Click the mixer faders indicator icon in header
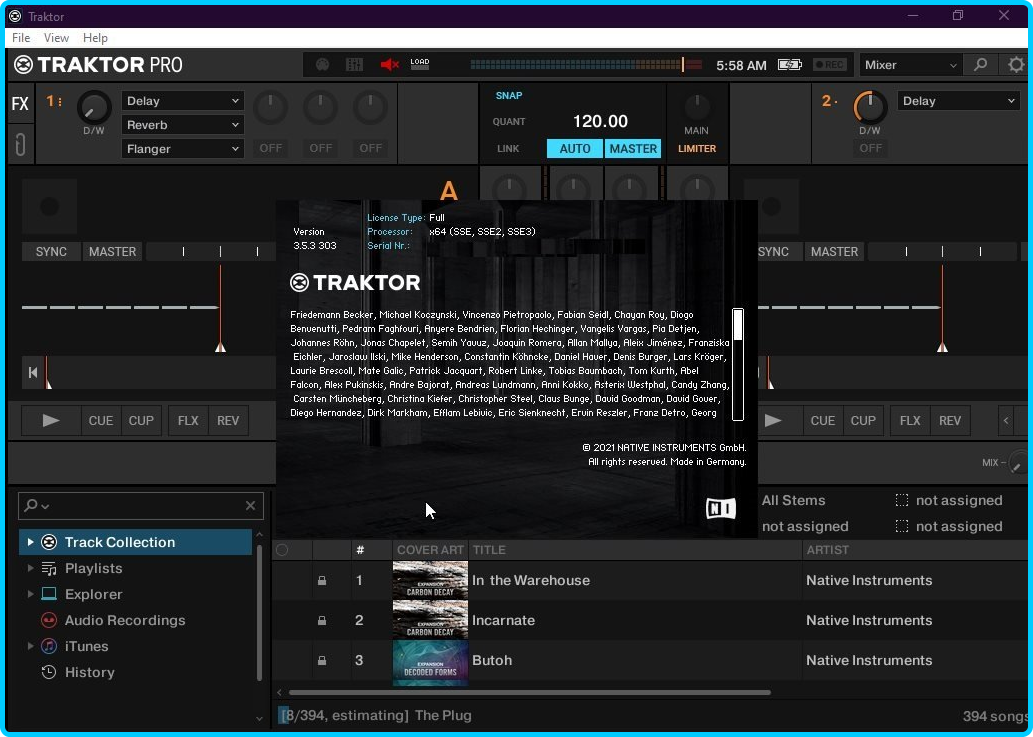This screenshot has width=1033, height=737. tap(354, 65)
